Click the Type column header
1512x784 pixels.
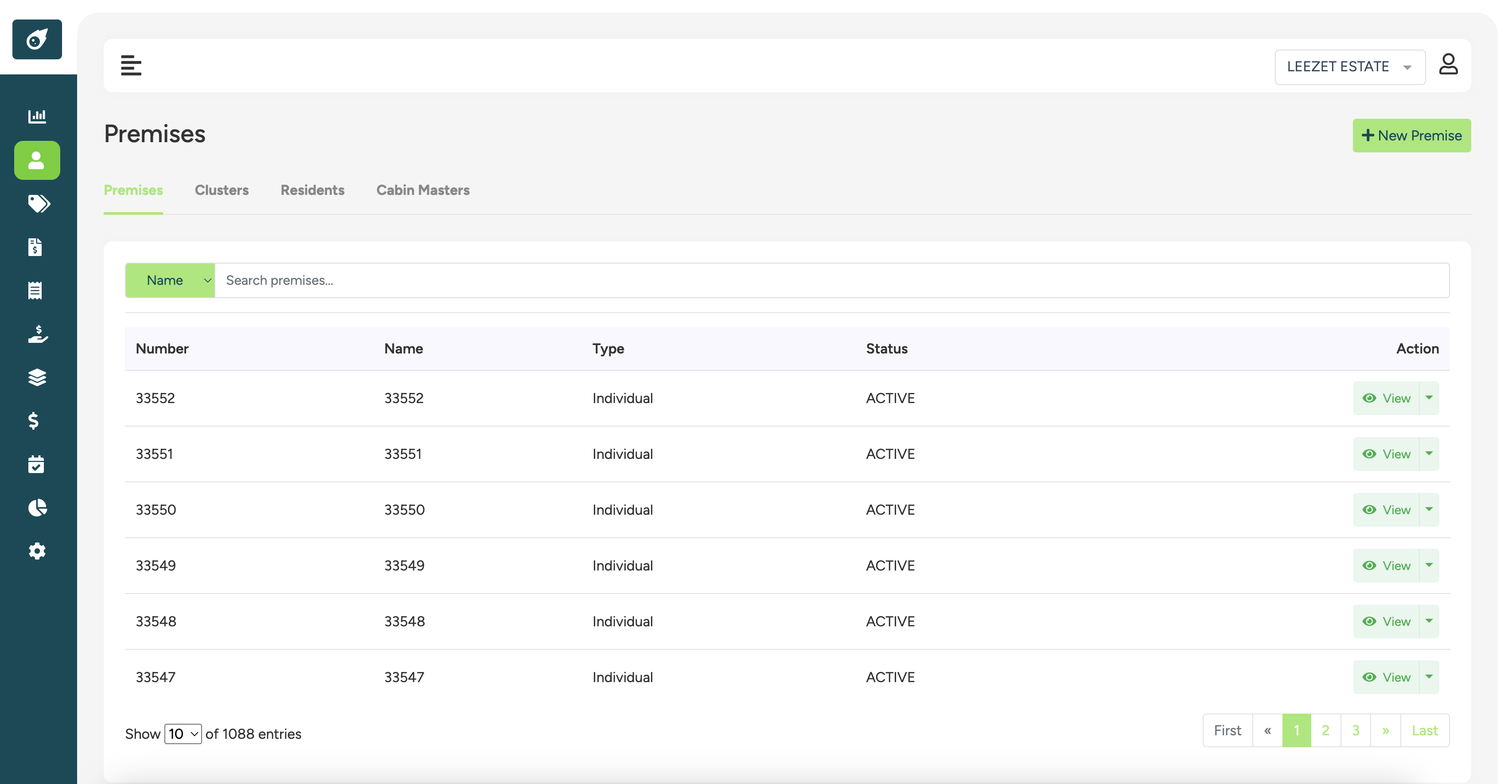[x=608, y=349]
